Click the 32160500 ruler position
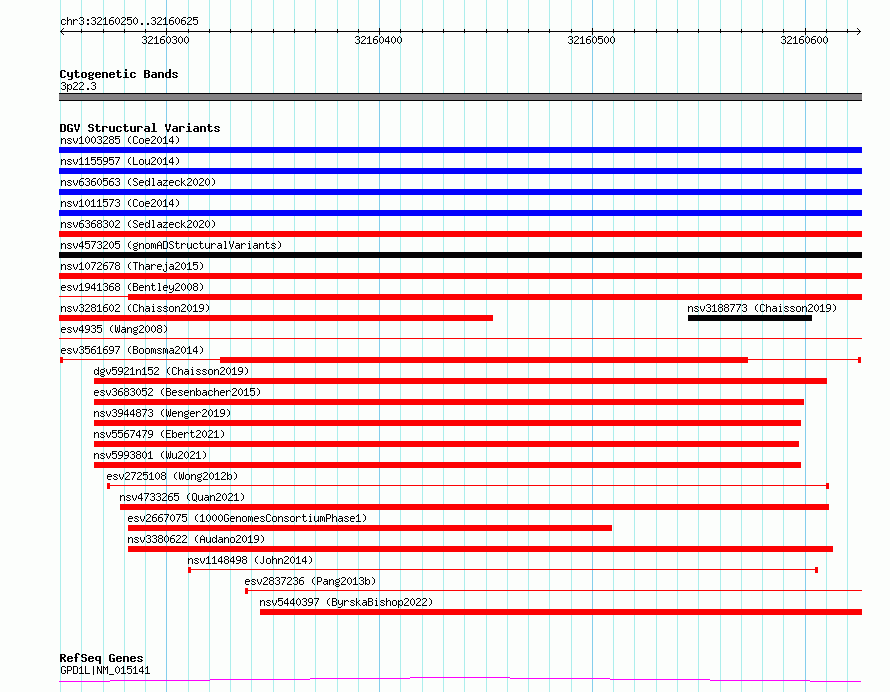 pyautogui.click(x=591, y=40)
